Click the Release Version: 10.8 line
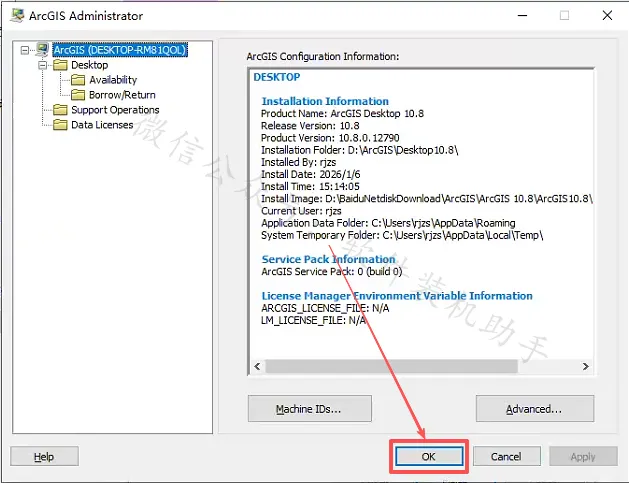This screenshot has width=629, height=483. (x=310, y=126)
